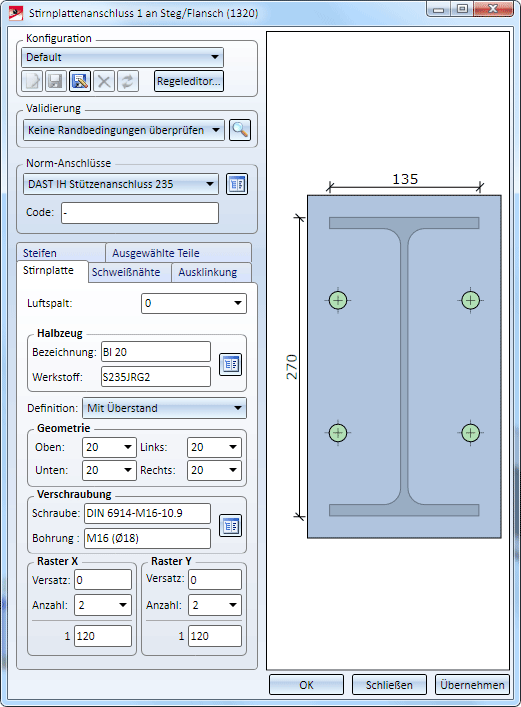Open the Verschraubung catalog table icon
The width and height of the screenshot is (521, 707).
pyautogui.click(x=231, y=526)
